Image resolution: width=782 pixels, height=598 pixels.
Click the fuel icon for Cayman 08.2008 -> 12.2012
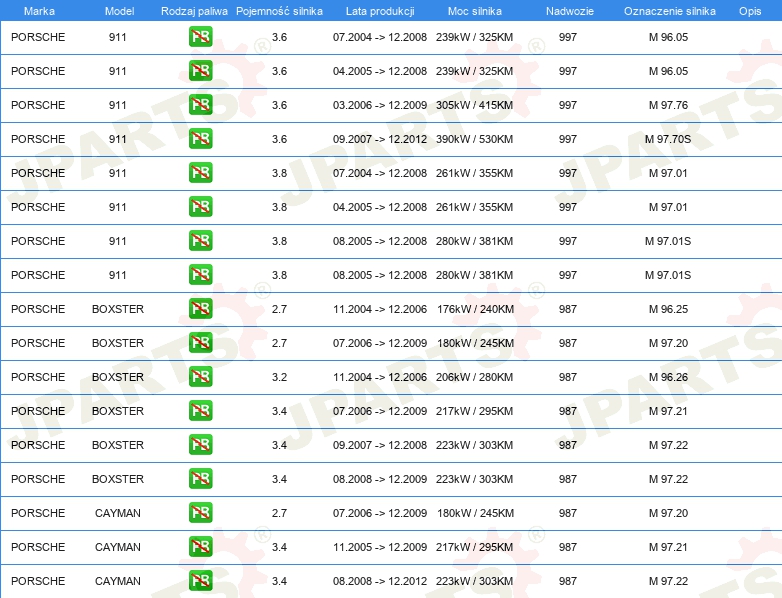click(200, 581)
